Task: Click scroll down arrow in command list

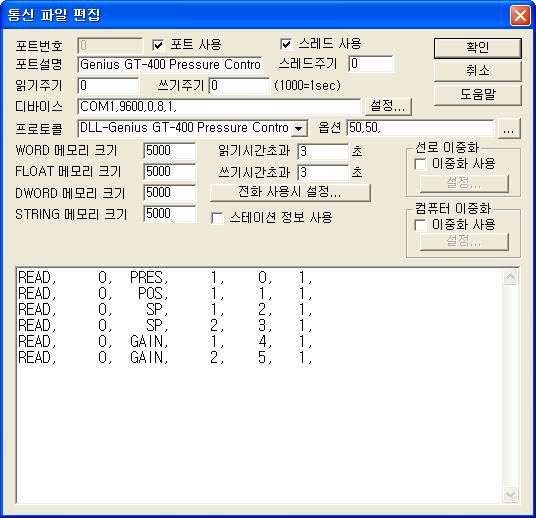Action: [x=511, y=494]
